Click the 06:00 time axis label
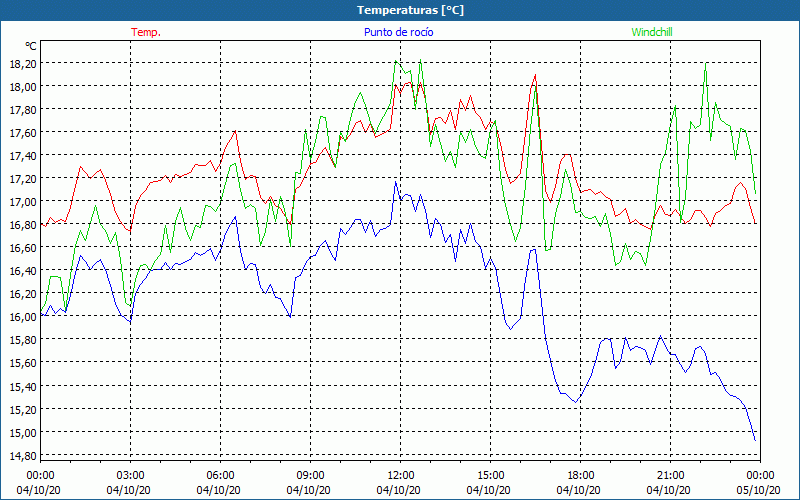Viewport: 800px width, 500px height. pyautogui.click(x=220, y=475)
